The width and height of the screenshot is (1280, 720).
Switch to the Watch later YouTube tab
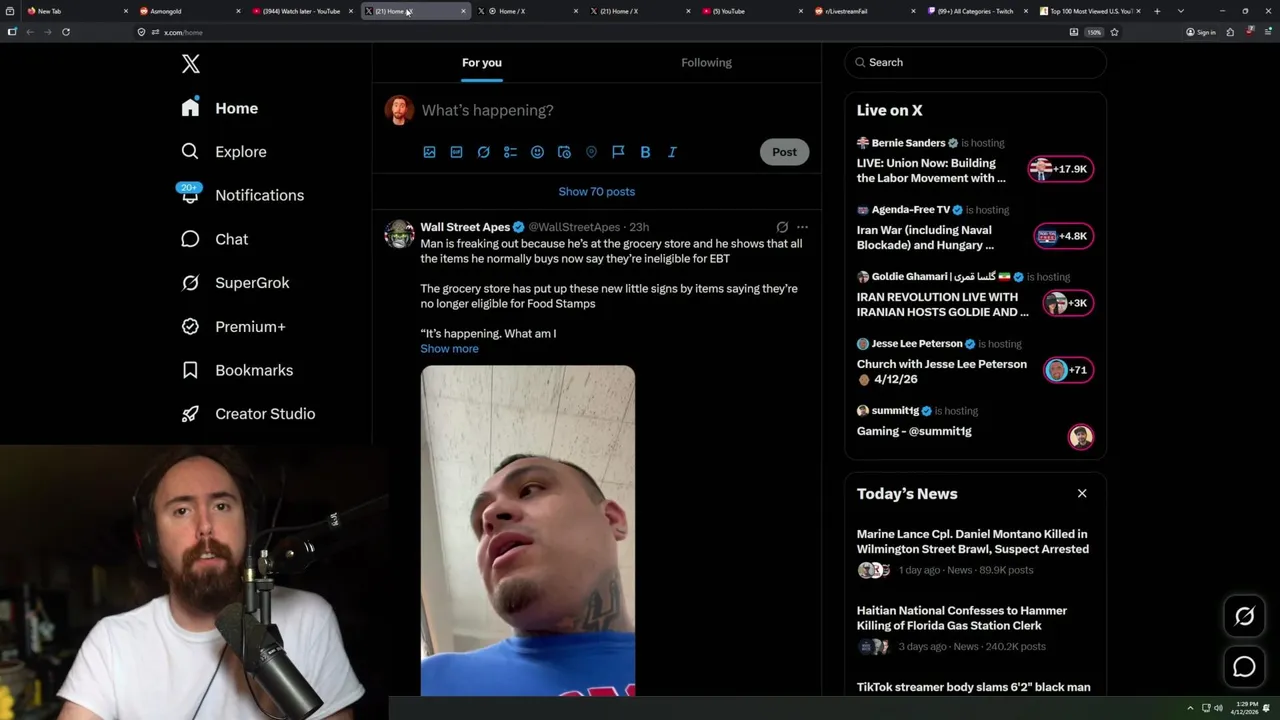pyautogui.click(x=300, y=11)
